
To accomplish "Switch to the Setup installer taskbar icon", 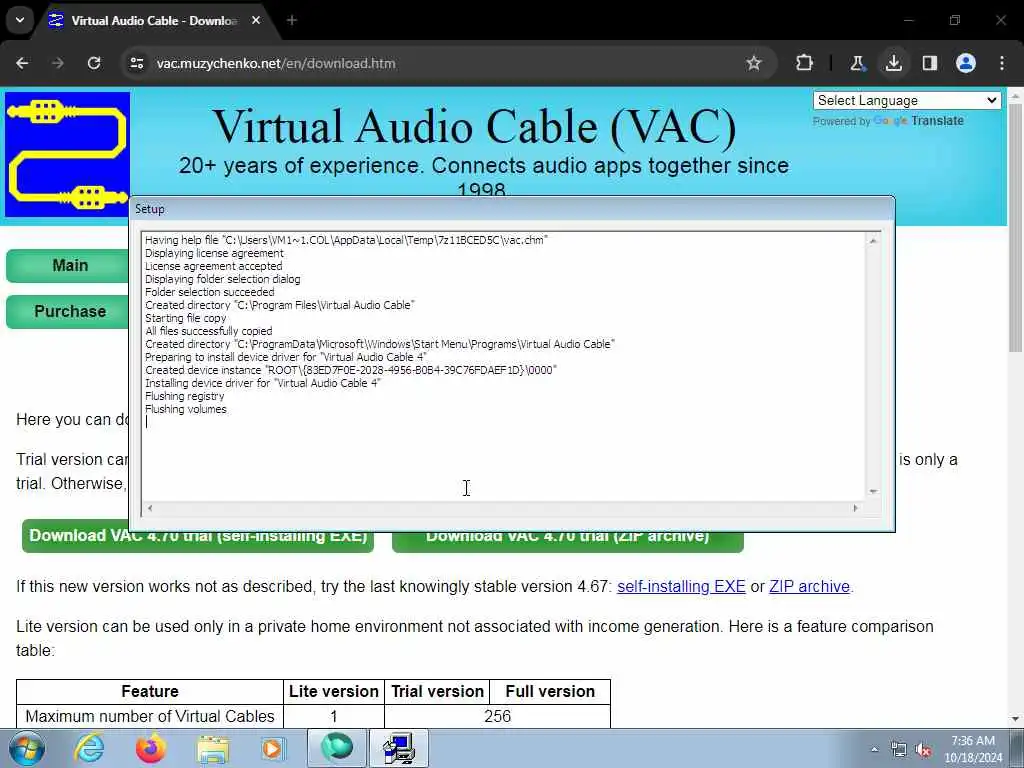I will click(x=399, y=748).
